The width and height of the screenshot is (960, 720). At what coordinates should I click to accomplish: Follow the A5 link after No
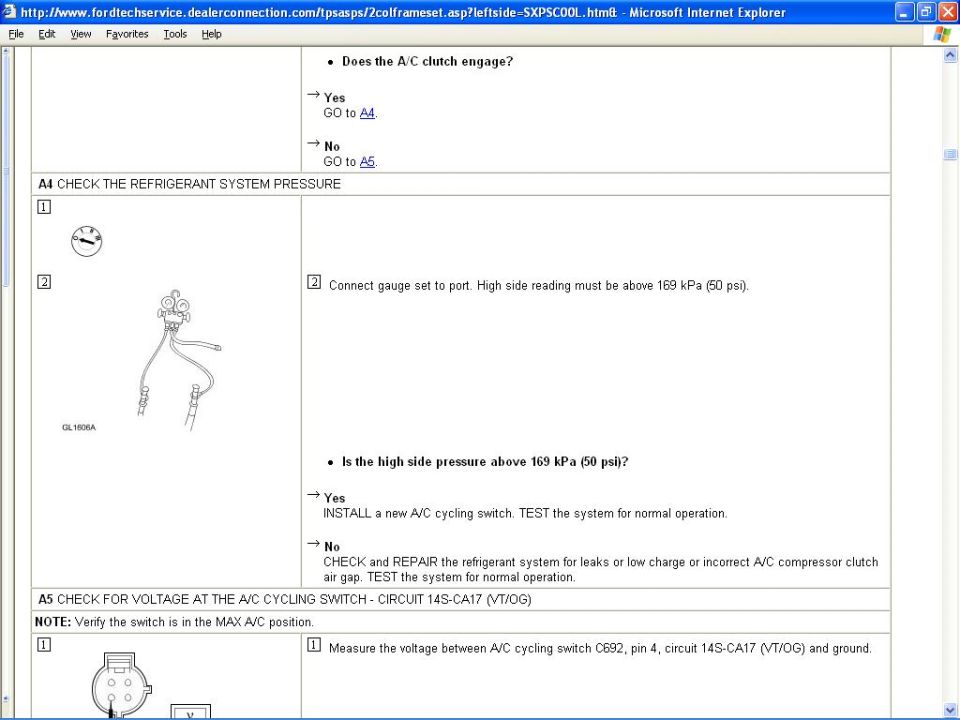pos(367,162)
